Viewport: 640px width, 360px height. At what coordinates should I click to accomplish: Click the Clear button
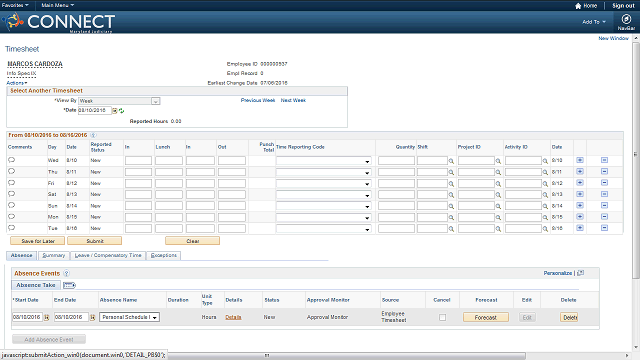click(193, 241)
